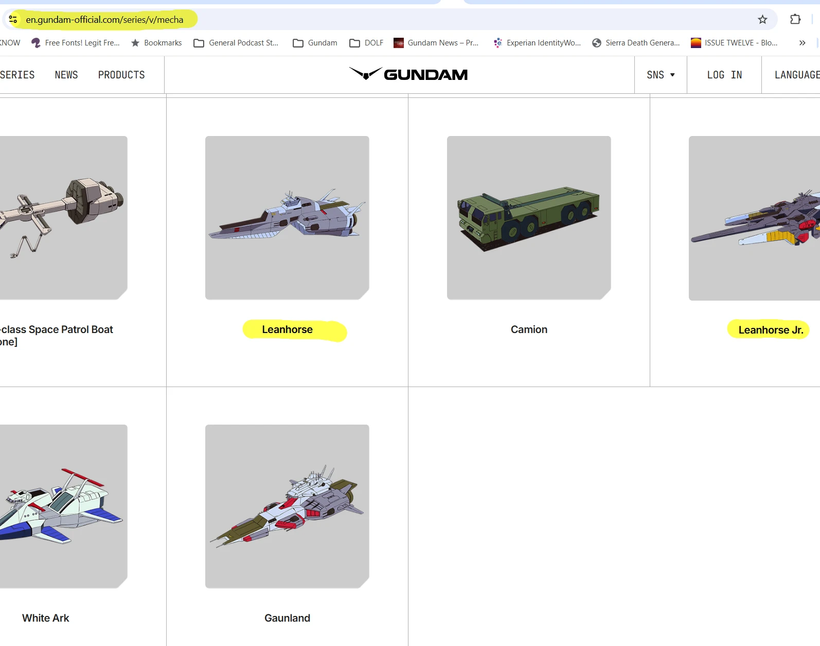Open the browser extensions puzzle icon
Screen dimensions: 820x646
tap(795, 19)
